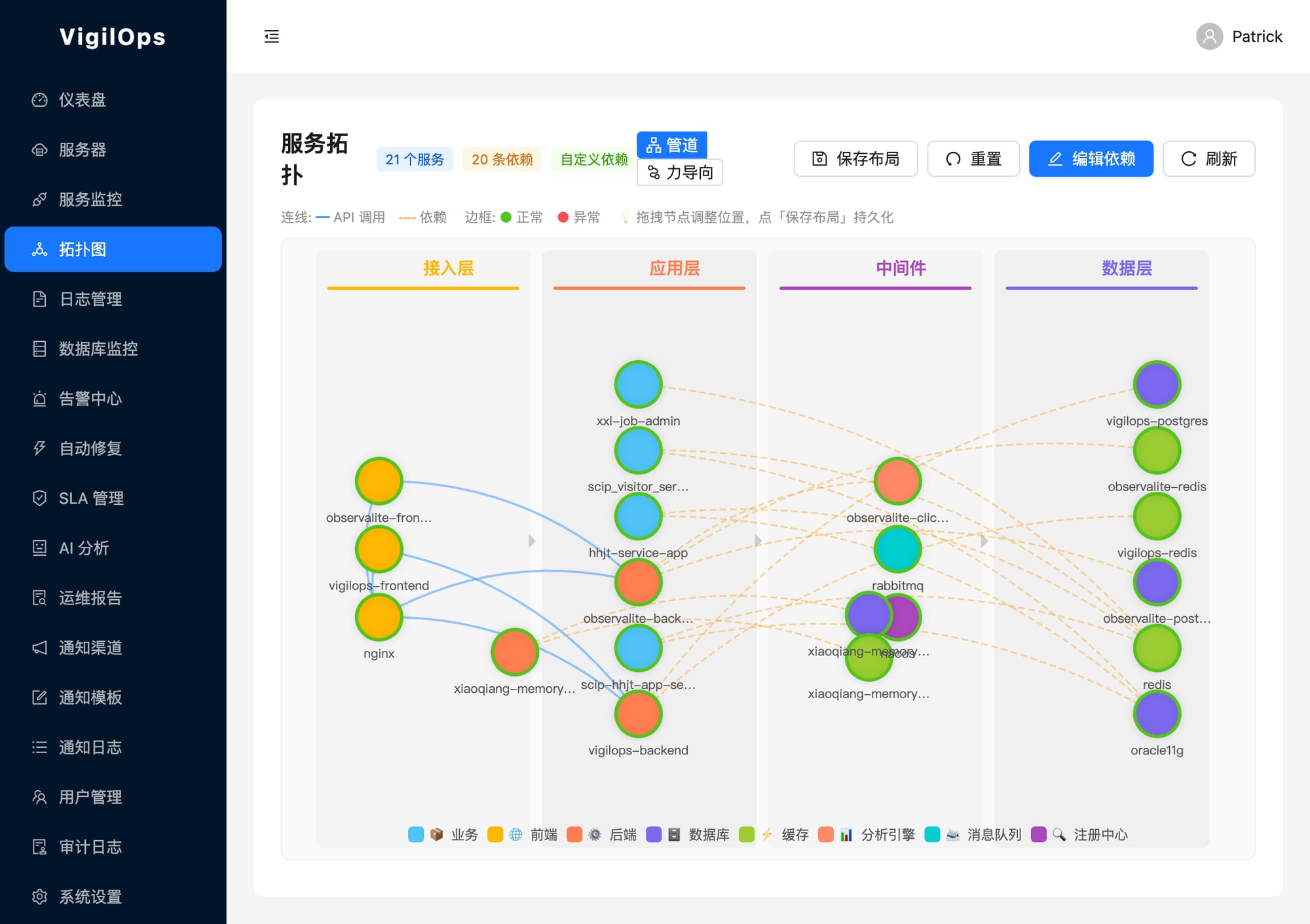Click the alert center bell icon
Screen dimensions: 1310x924
(x=39, y=398)
